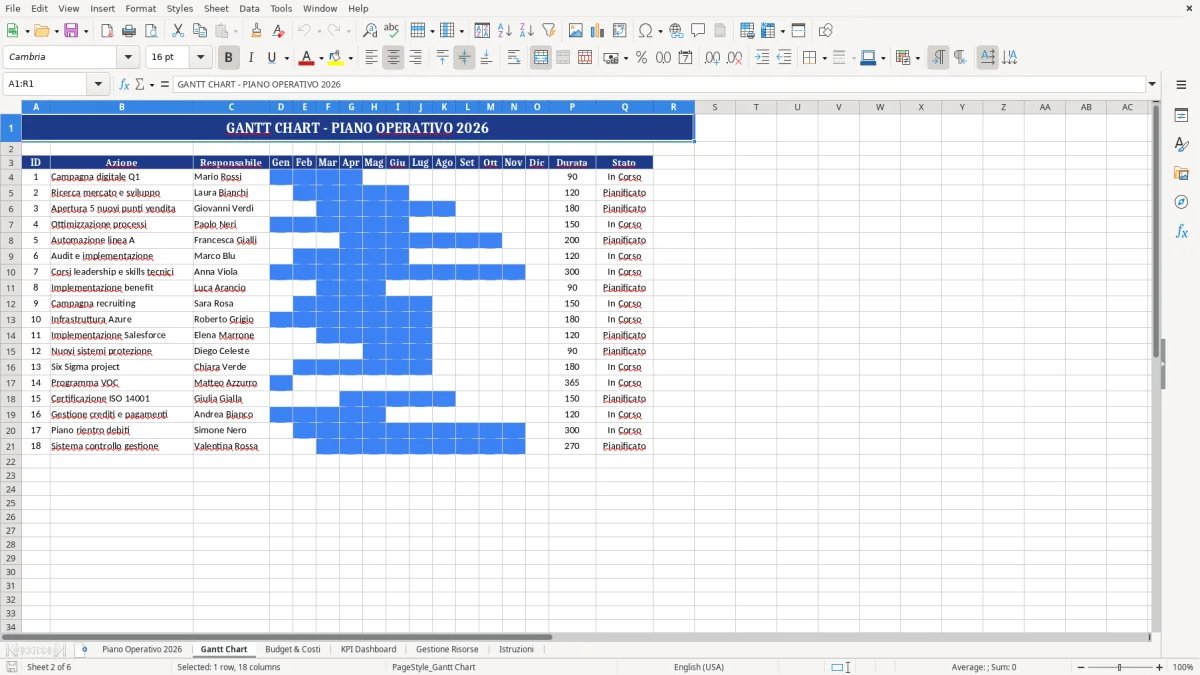Open Function Wizard fx icon
The width and height of the screenshot is (1200, 675).
click(124, 84)
